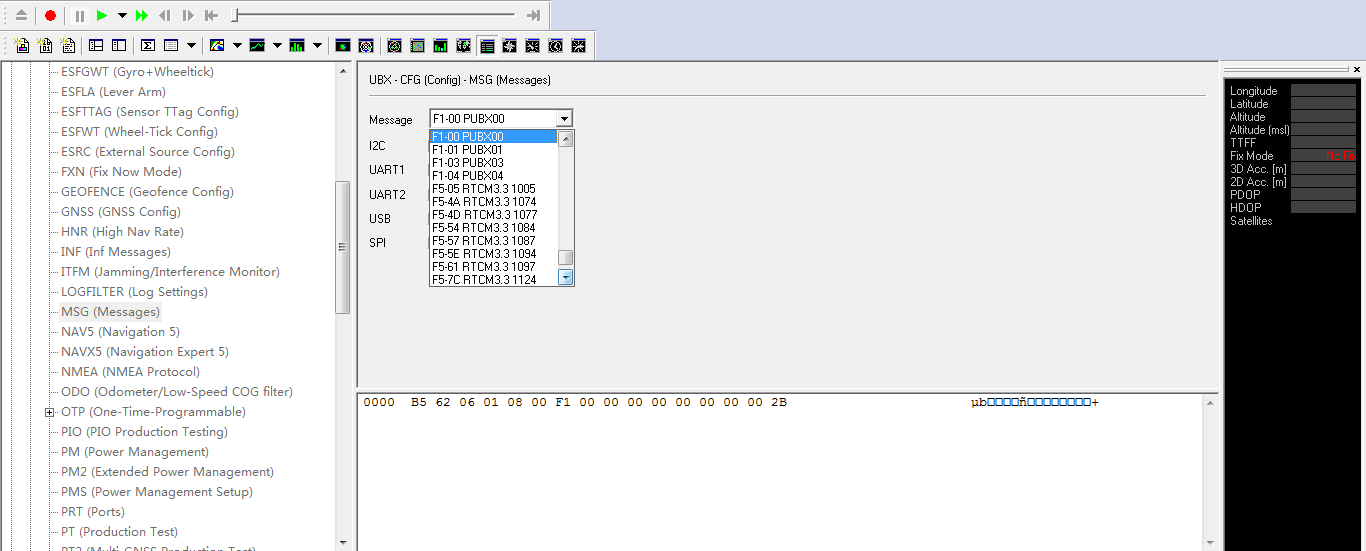The height and width of the screenshot is (551, 1366).
Task: Jump to the end of log
Action: 534,16
